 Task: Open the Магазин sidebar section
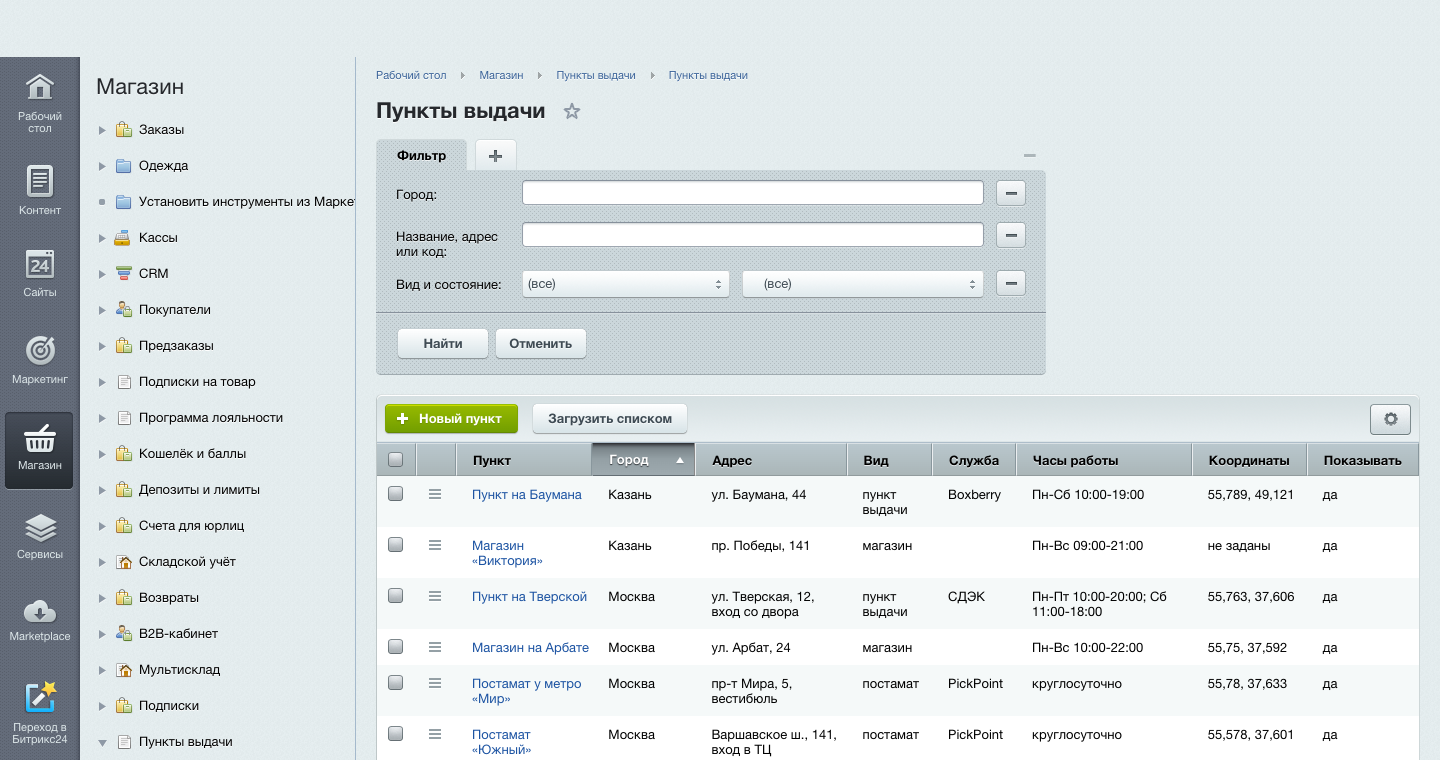pos(40,450)
